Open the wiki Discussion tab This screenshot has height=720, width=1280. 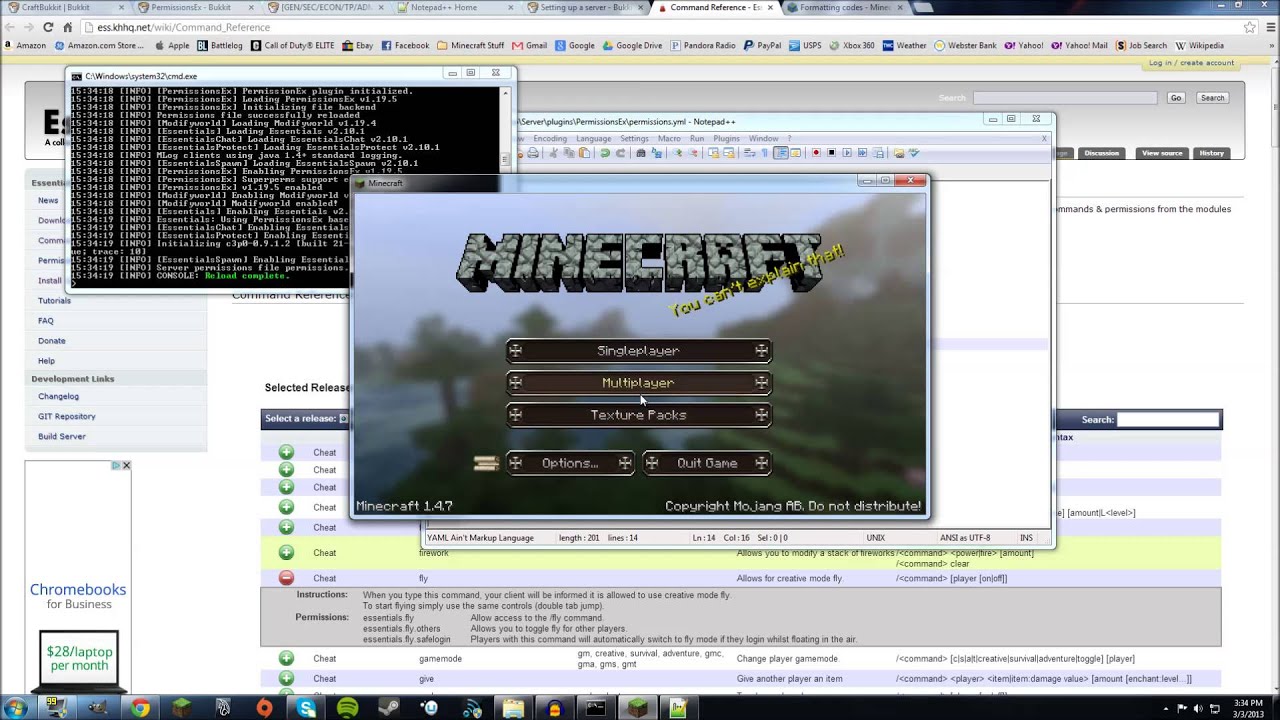coord(1101,153)
